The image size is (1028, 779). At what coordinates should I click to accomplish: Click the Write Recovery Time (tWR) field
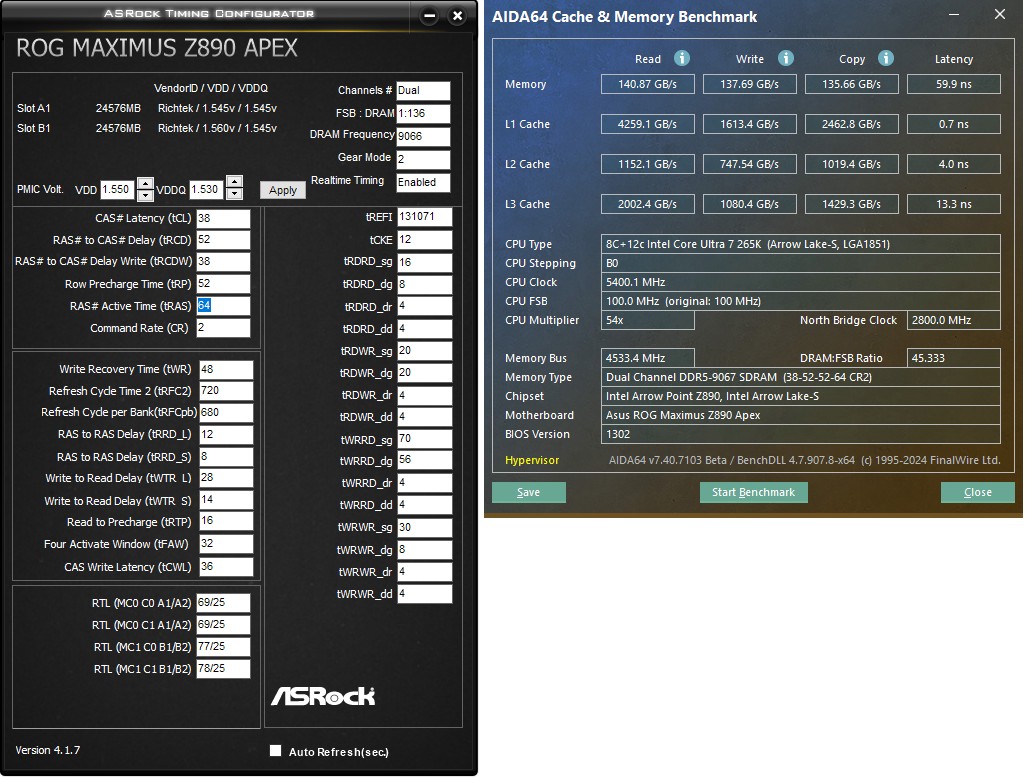[226, 370]
